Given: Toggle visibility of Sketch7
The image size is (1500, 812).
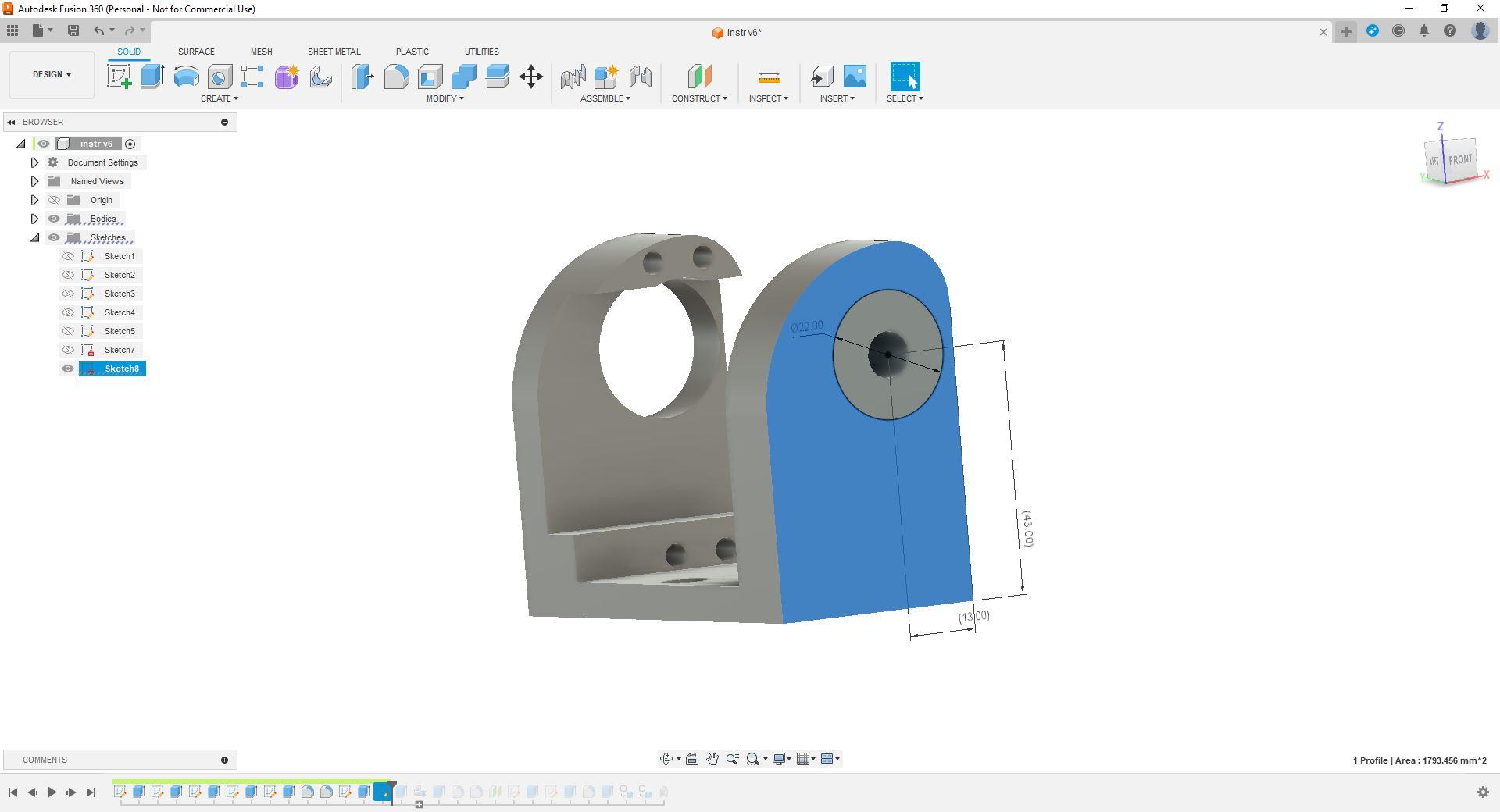Looking at the screenshot, I should [68, 350].
